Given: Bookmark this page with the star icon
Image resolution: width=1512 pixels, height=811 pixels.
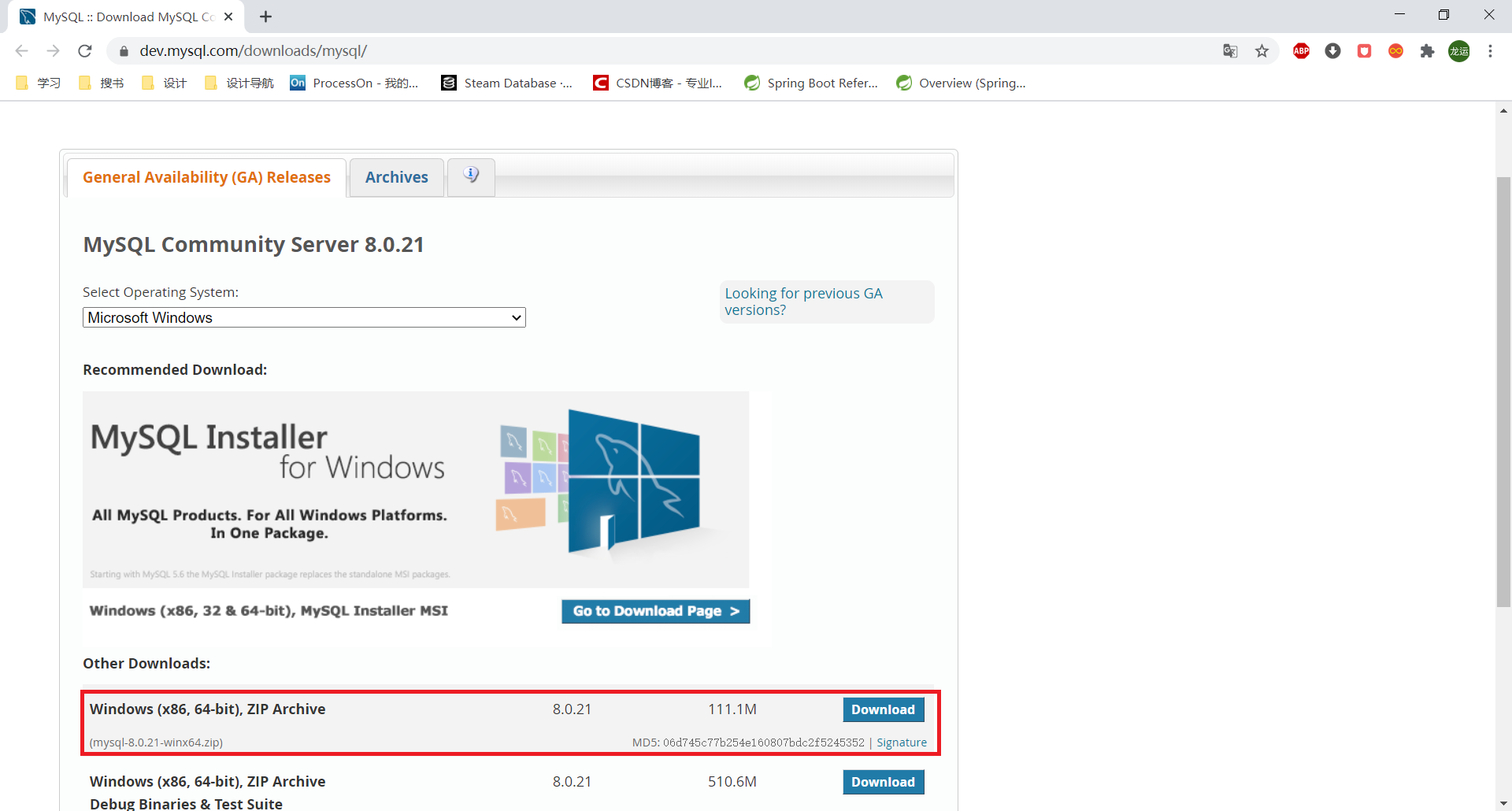Looking at the screenshot, I should [1262, 51].
